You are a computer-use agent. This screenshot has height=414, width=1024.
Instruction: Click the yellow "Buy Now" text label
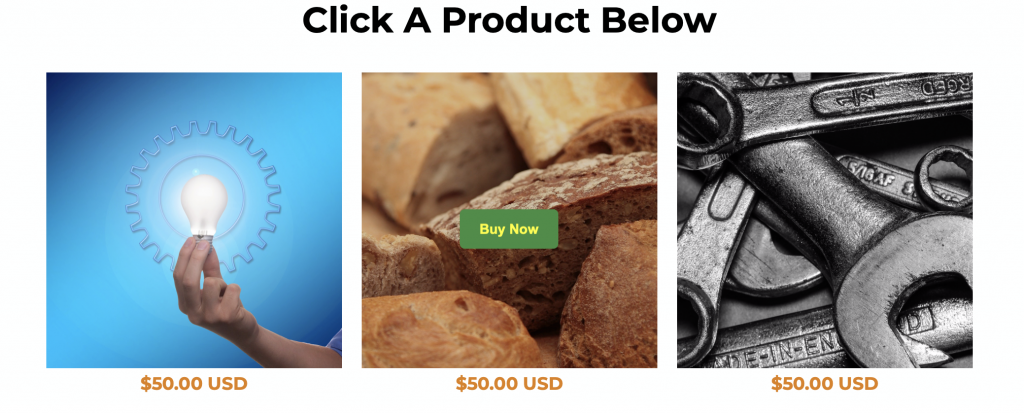click(x=509, y=229)
